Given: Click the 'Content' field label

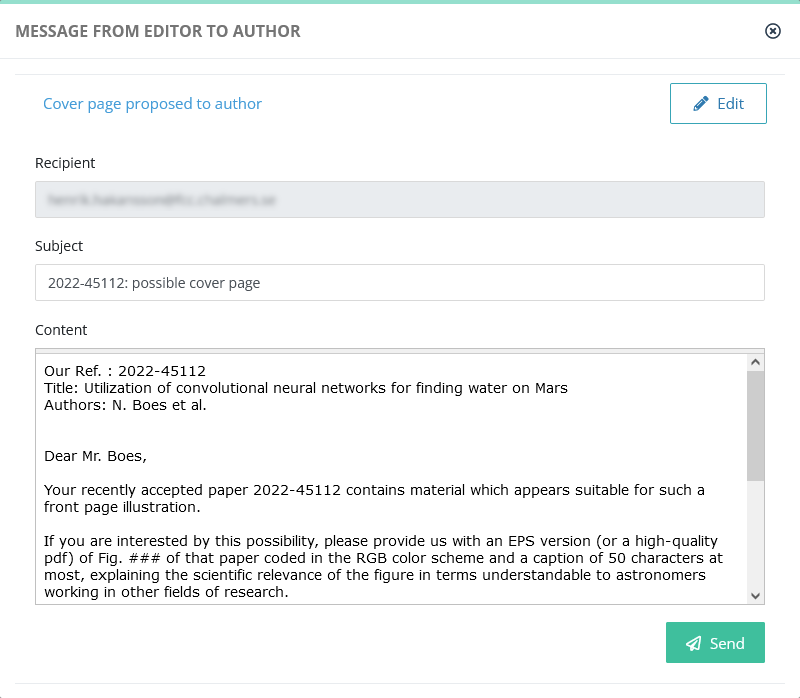Looking at the screenshot, I should [61, 330].
